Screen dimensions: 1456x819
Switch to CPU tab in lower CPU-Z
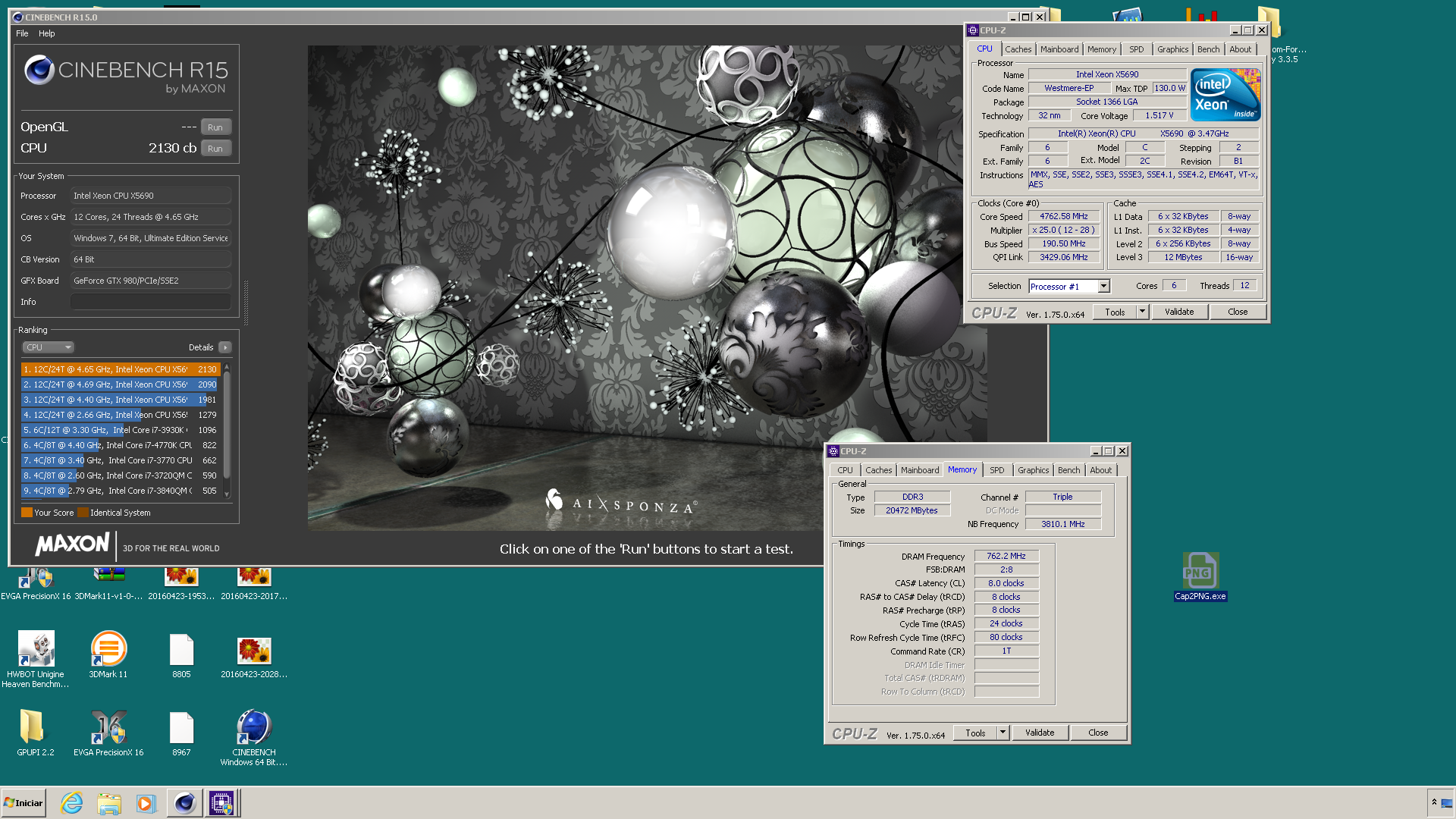845,470
